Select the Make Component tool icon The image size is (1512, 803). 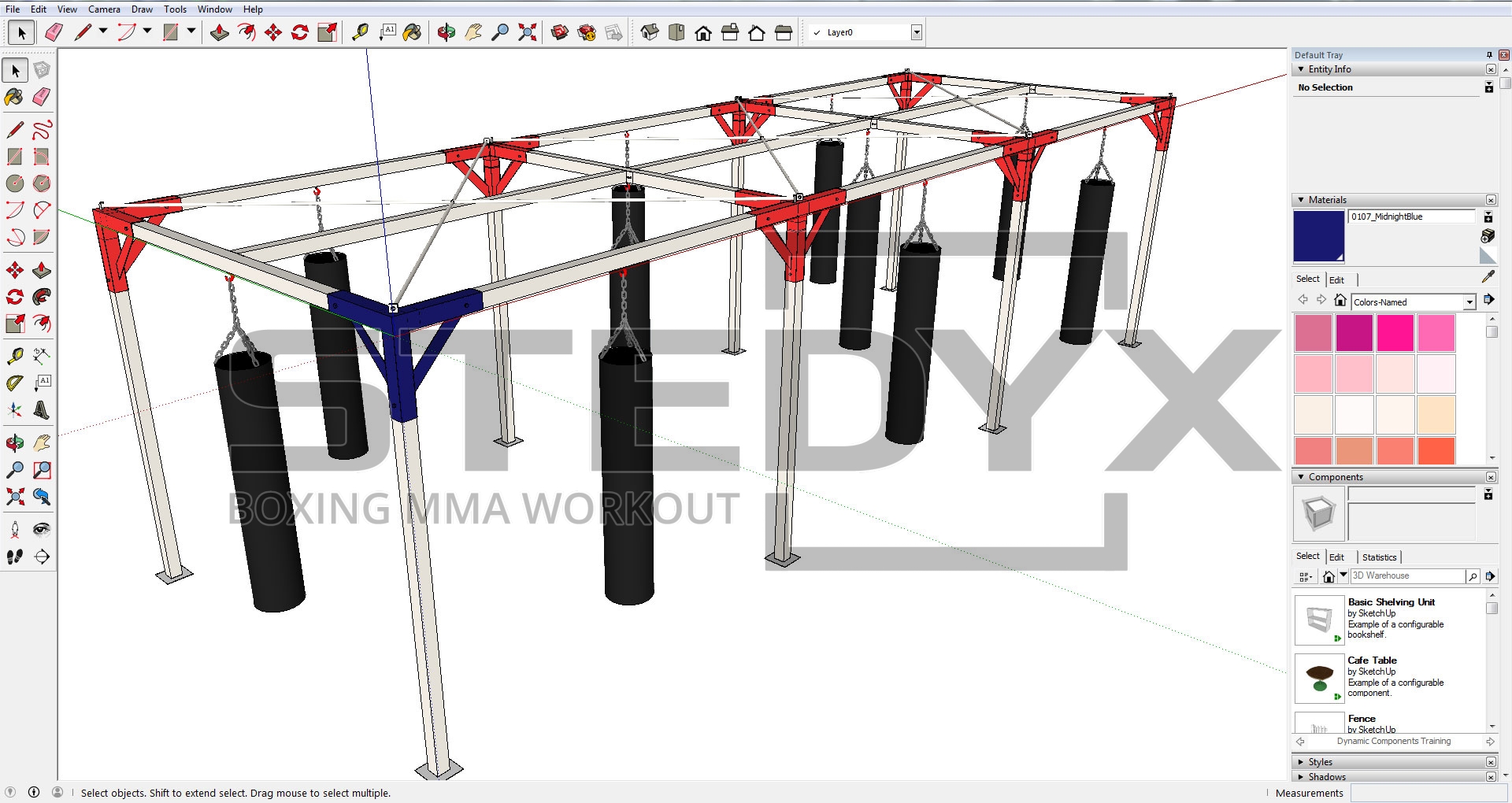point(42,70)
